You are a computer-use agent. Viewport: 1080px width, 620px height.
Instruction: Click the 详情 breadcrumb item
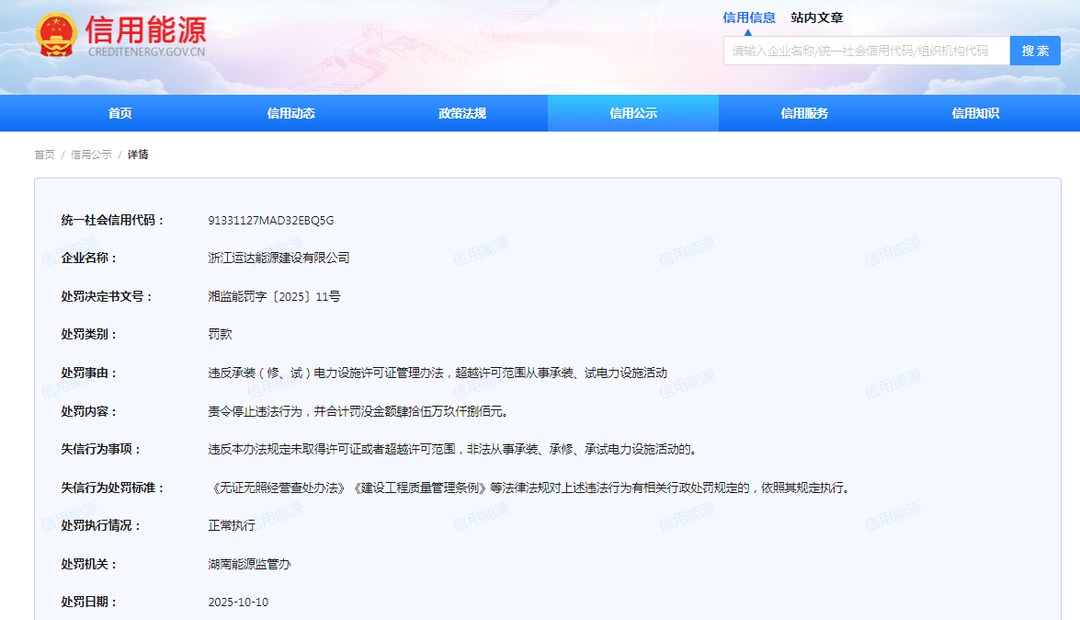pos(138,155)
